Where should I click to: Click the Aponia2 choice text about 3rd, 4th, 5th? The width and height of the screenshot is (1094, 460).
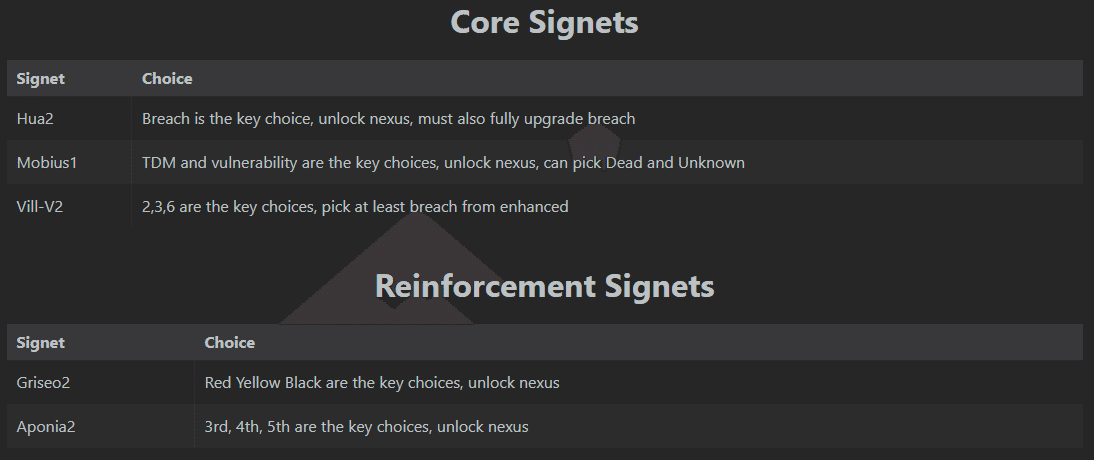pos(366,427)
